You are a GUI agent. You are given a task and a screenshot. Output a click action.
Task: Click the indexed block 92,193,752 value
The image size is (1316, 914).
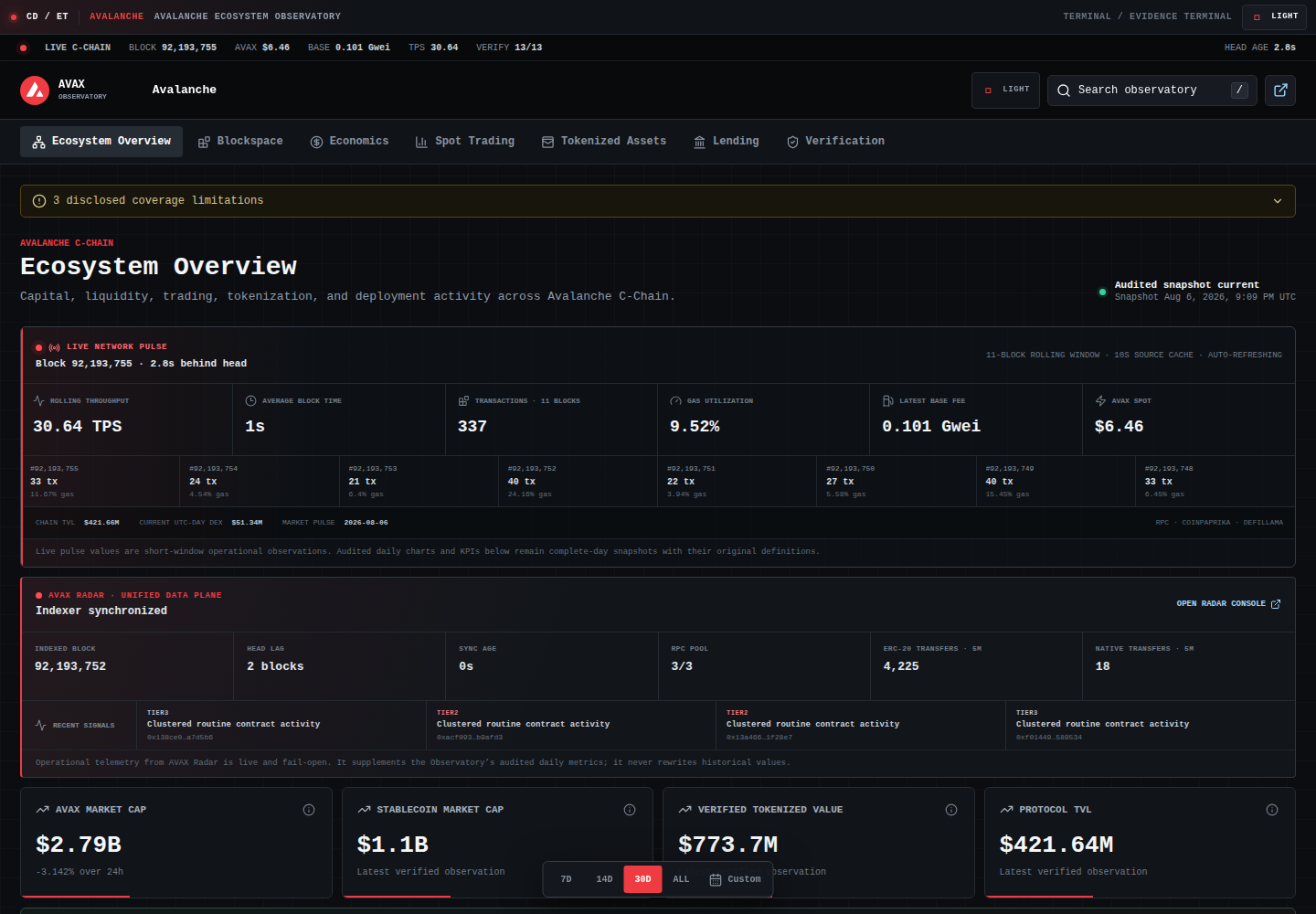(x=70, y=667)
